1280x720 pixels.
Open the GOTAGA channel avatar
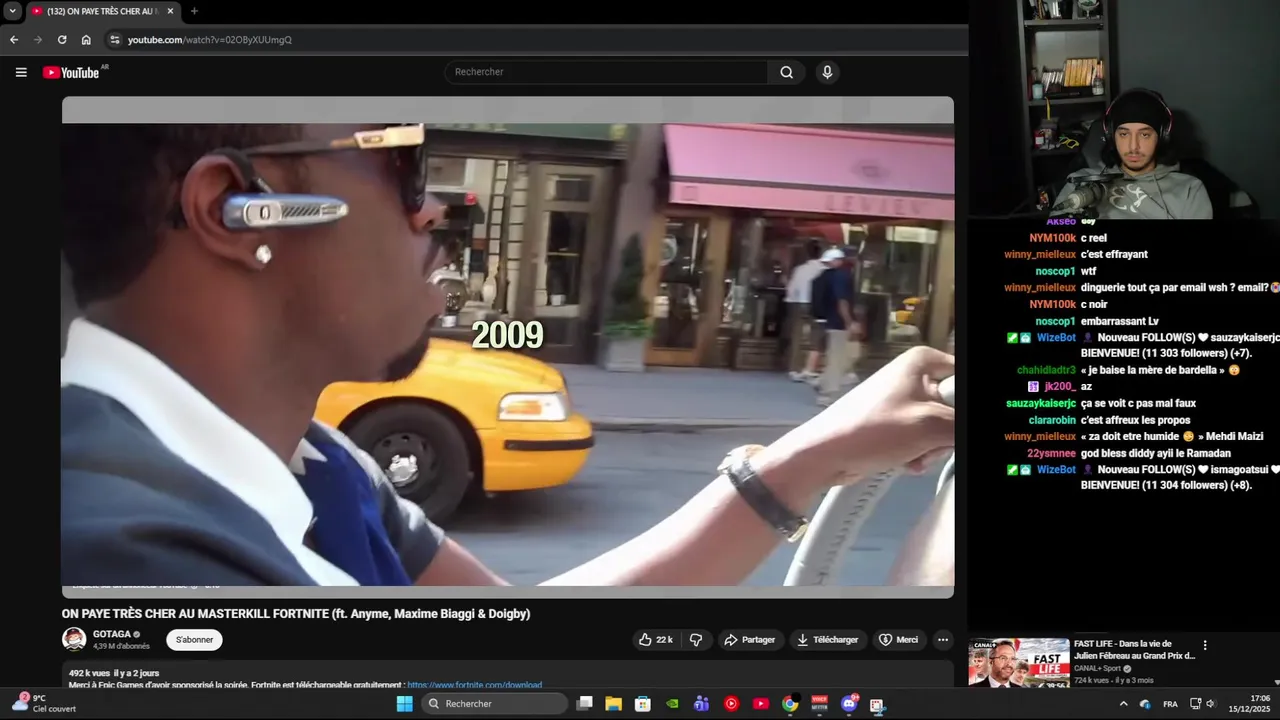coord(74,639)
